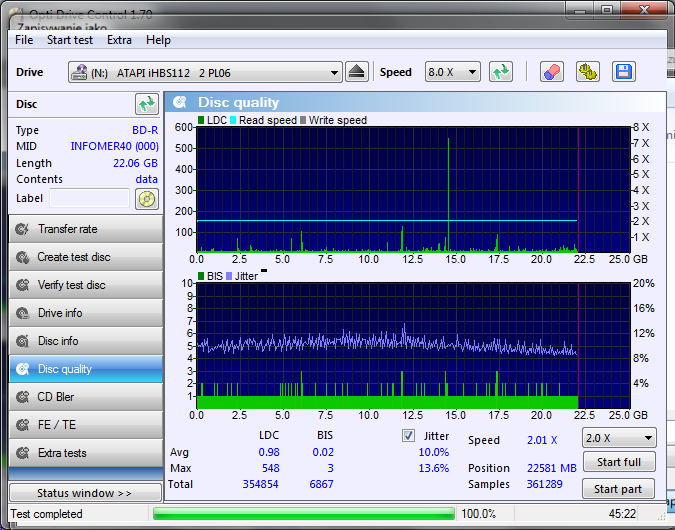This screenshot has height=530, width=675.
Task: Click into the disc Label input field
Action: click(x=89, y=198)
